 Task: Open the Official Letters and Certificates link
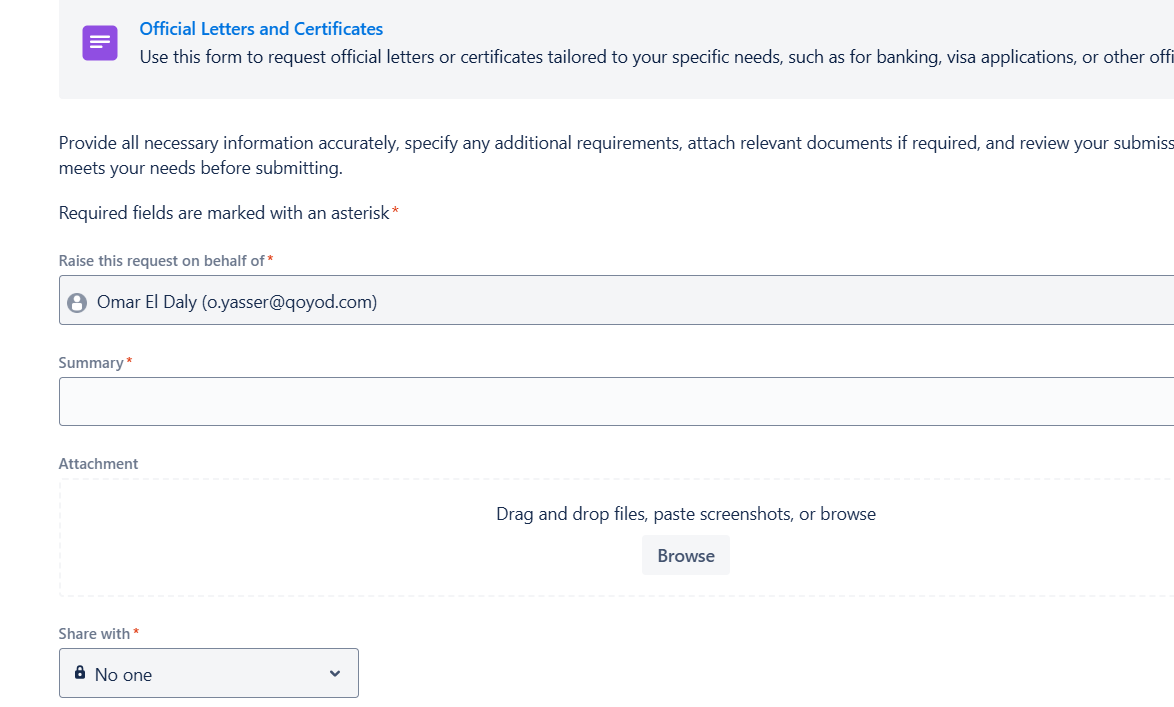coord(261,28)
